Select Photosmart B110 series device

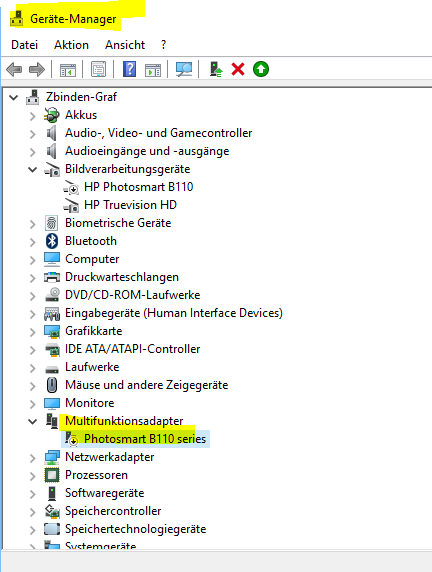tap(145, 438)
